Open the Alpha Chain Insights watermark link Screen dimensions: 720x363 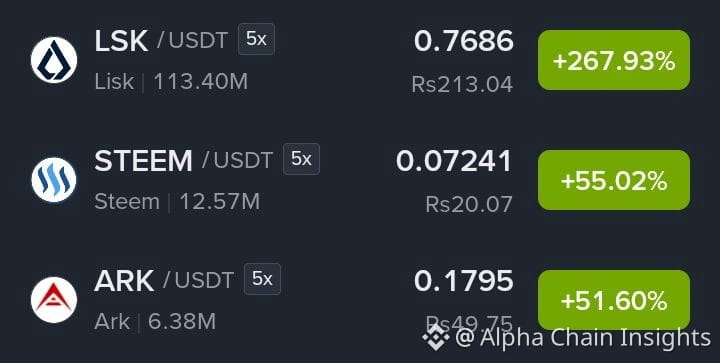pyautogui.click(x=583, y=338)
